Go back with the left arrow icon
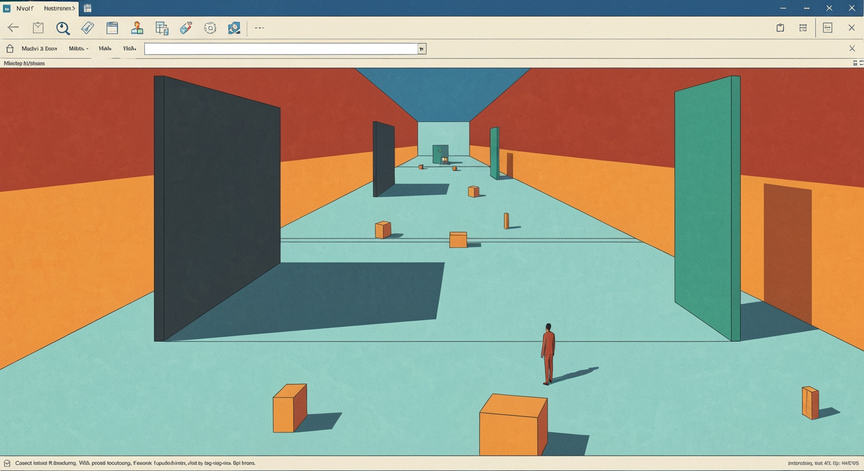Screen dimensions: 864x471 [x=13, y=28]
